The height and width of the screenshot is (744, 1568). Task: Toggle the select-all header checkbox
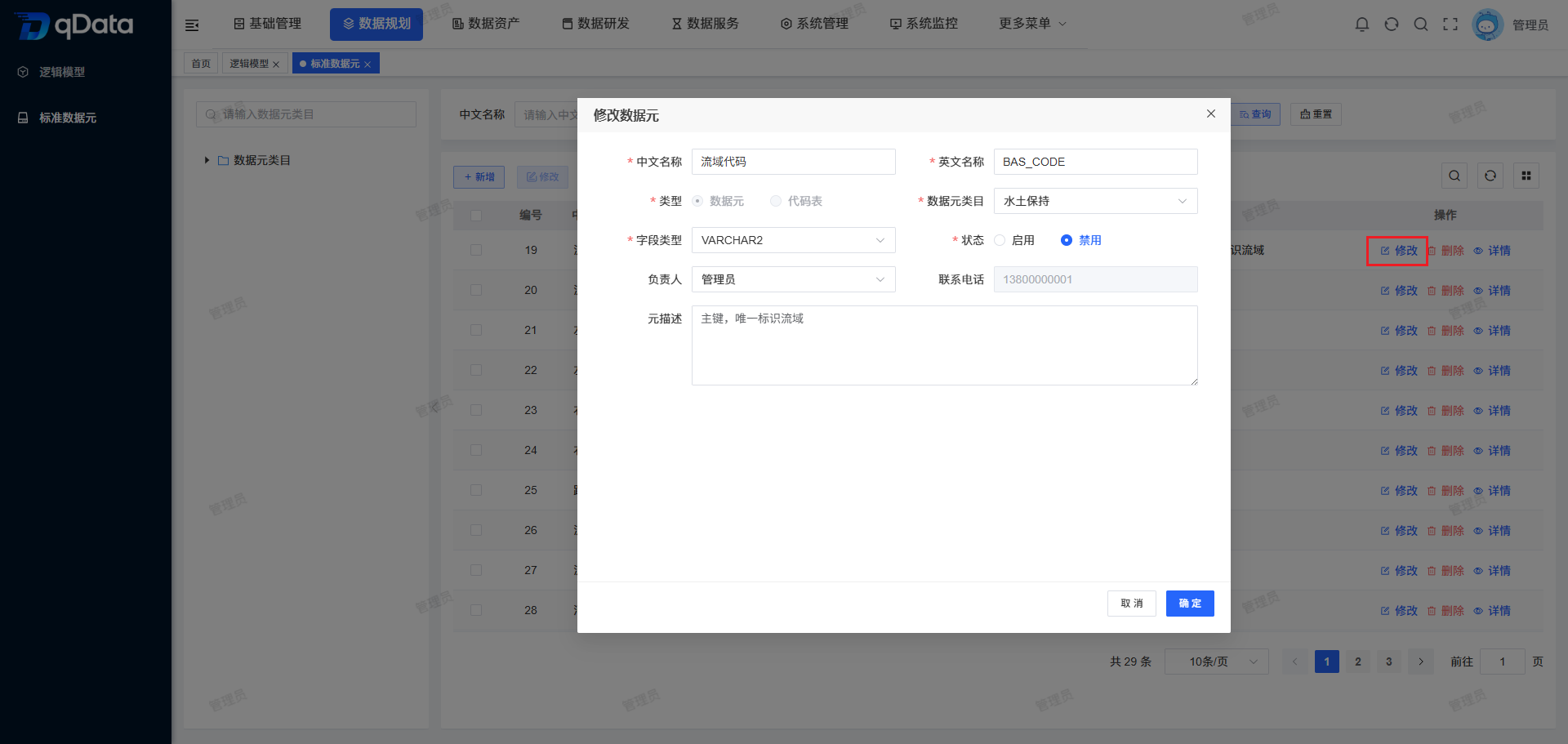point(476,216)
